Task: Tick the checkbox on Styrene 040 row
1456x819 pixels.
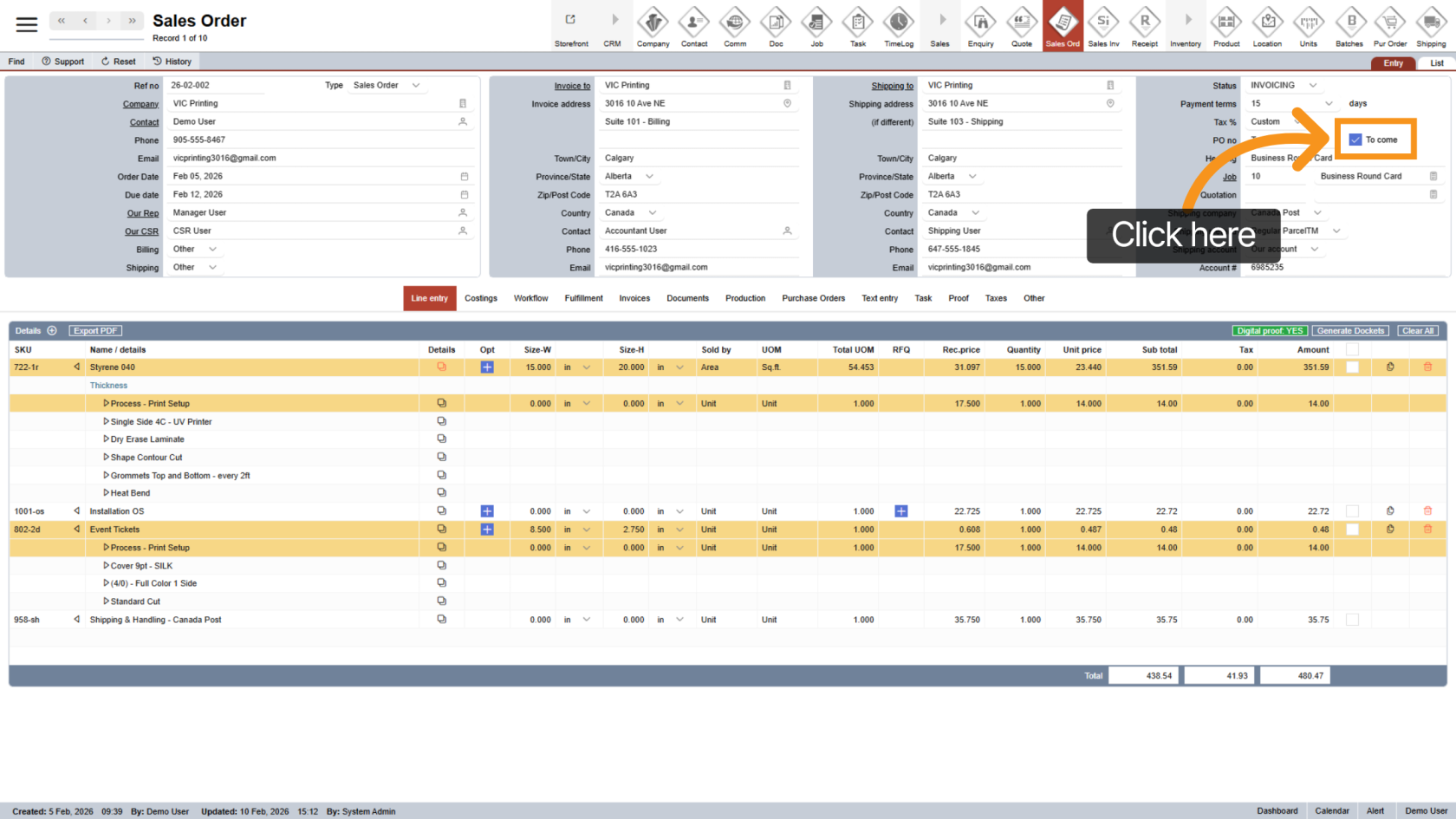Action: (x=1352, y=367)
